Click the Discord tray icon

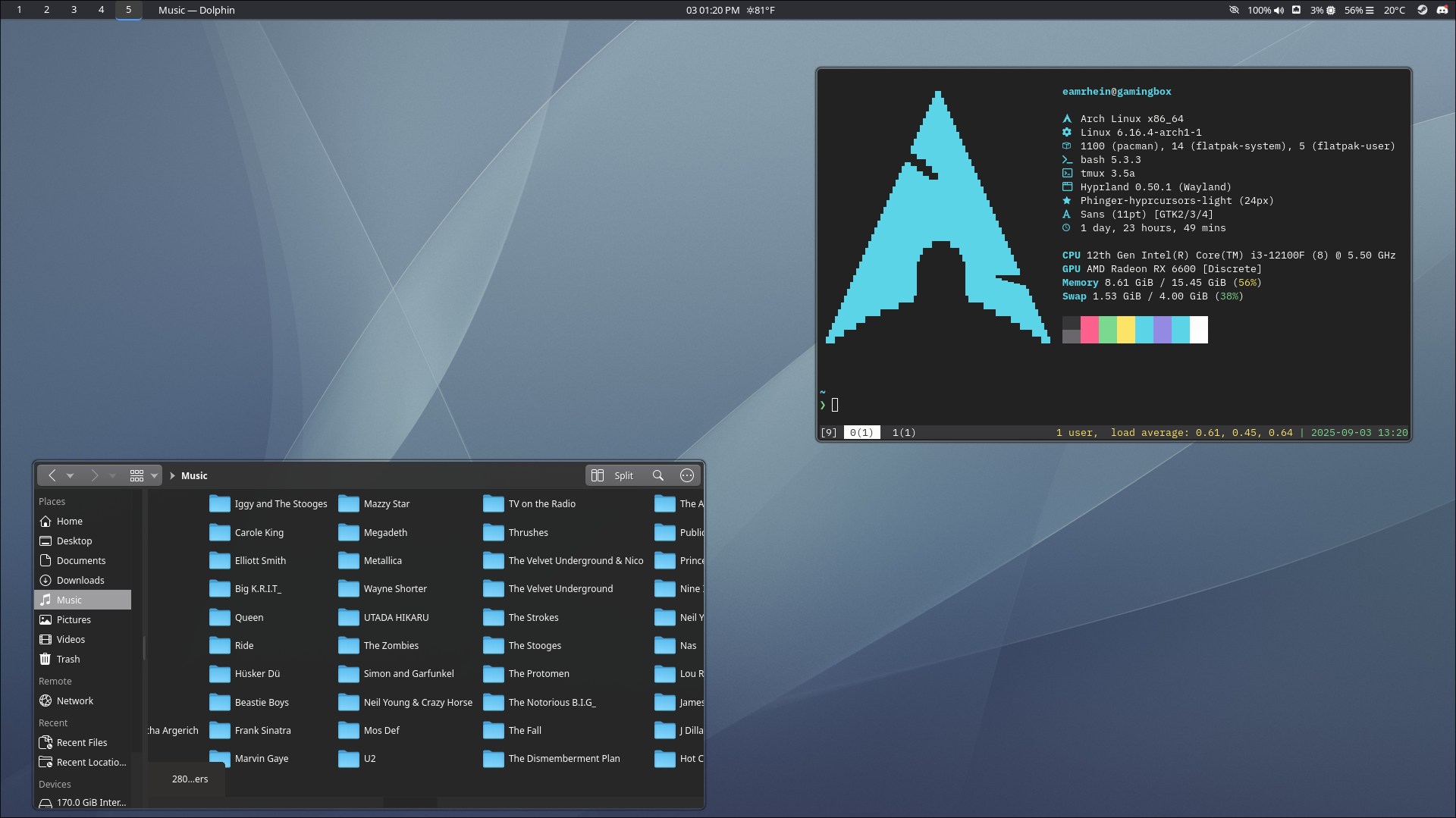[1442, 10]
